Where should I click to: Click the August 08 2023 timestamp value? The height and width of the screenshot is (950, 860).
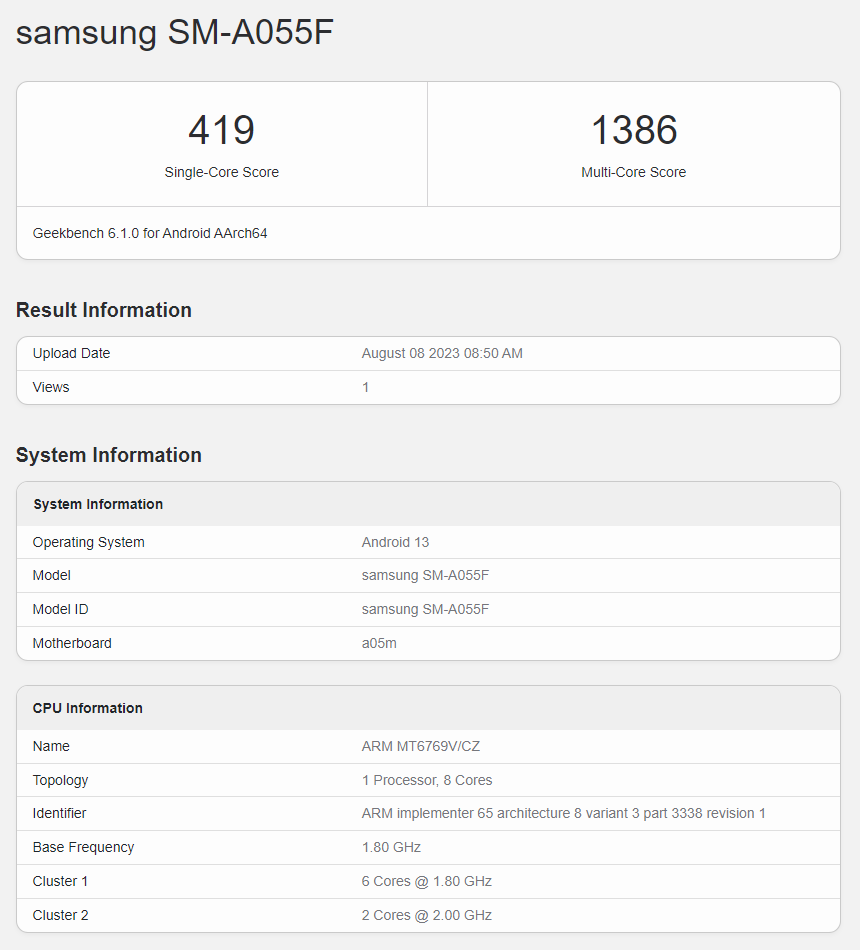coord(442,353)
